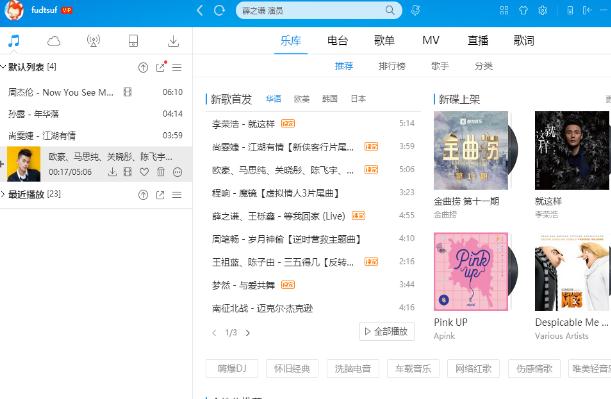
Task: Open the skin (shirt) icon
Action: click(523, 11)
